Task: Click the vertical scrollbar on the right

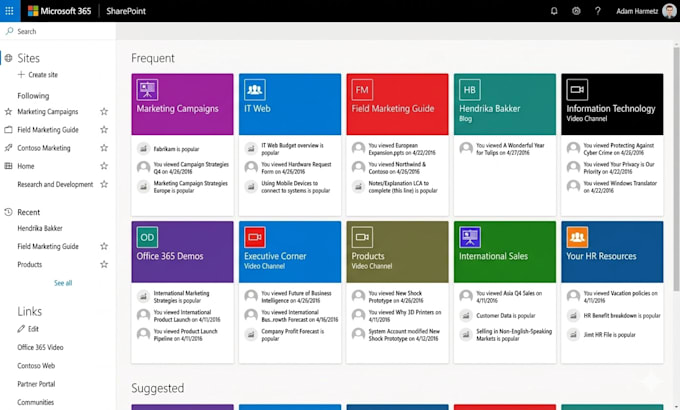Action: click(676, 169)
